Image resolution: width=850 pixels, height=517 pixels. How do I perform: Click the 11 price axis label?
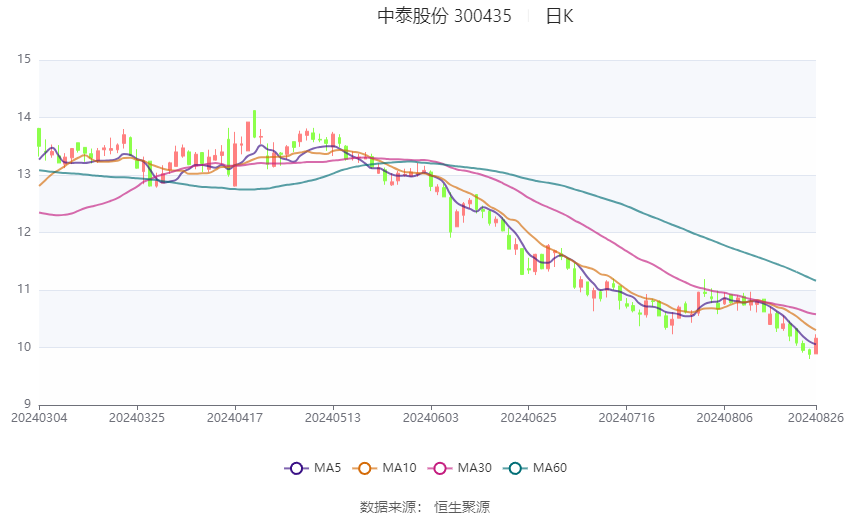pyautogui.click(x=24, y=289)
